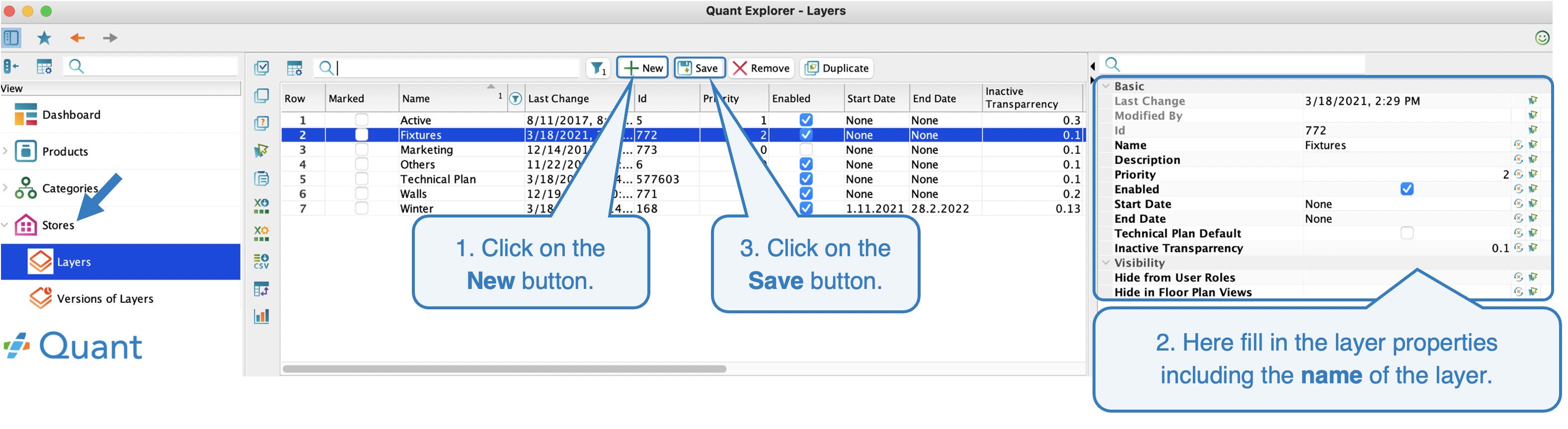Collapse the navigation tree with sidebar arrow icon
The width and height of the screenshot is (1568, 429).
[11, 67]
